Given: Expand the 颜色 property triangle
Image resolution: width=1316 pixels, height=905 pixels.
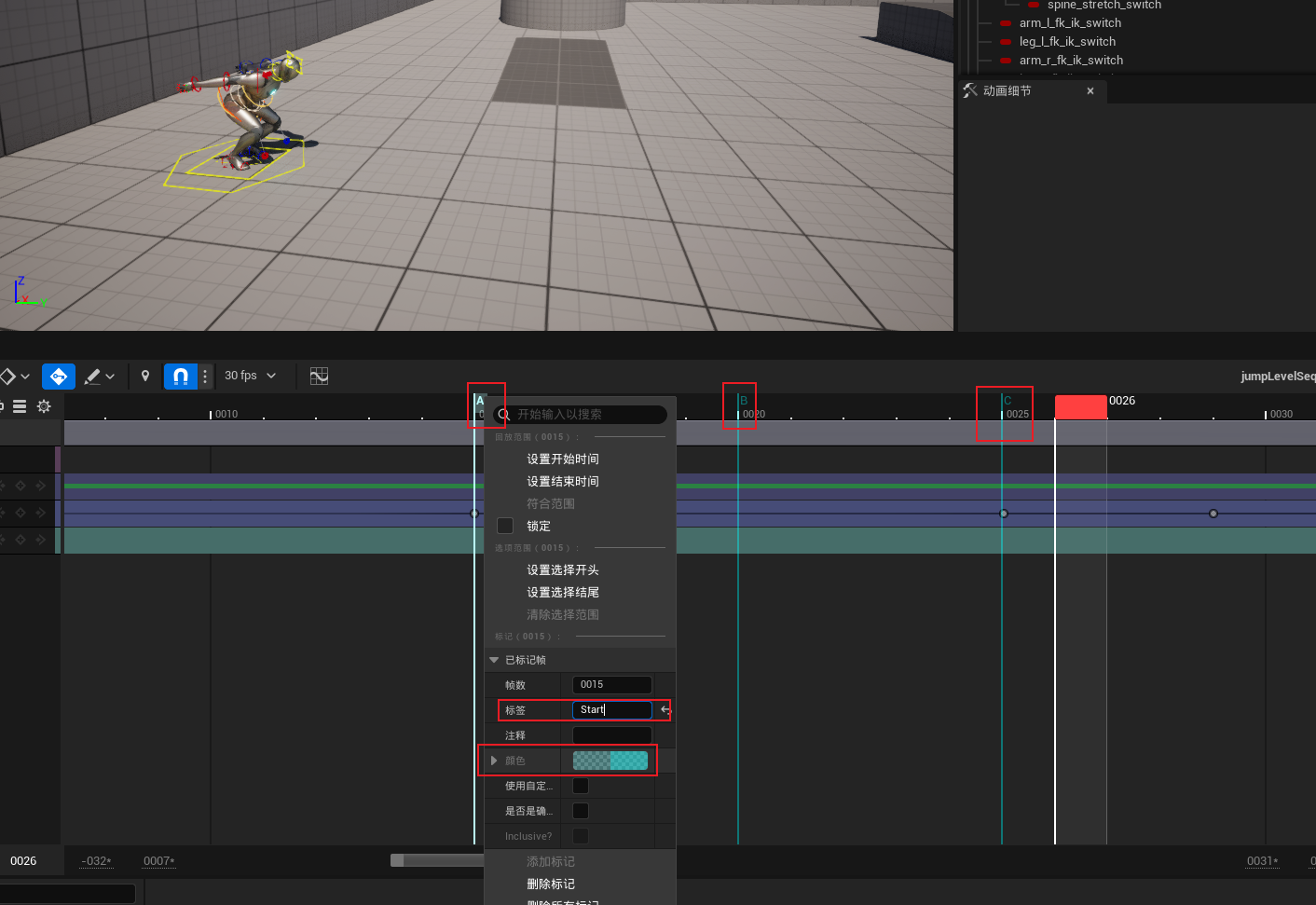Looking at the screenshot, I should click(494, 761).
